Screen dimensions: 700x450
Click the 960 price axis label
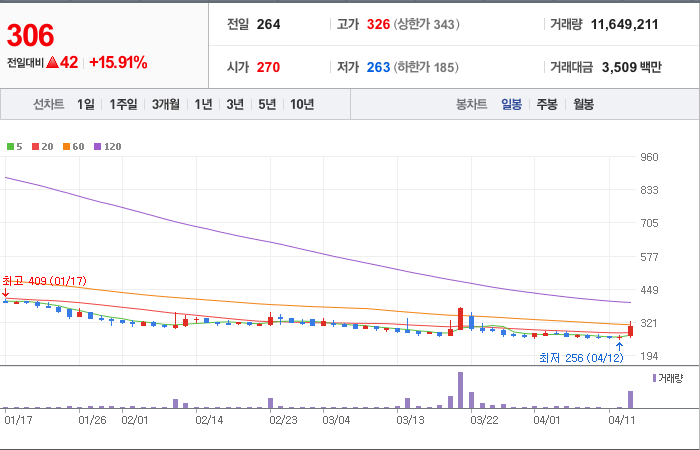click(x=649, y=157)
